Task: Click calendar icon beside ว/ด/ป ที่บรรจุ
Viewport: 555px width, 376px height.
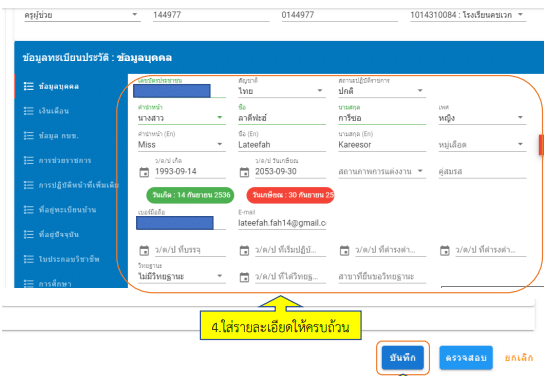Action: point(144,250)
